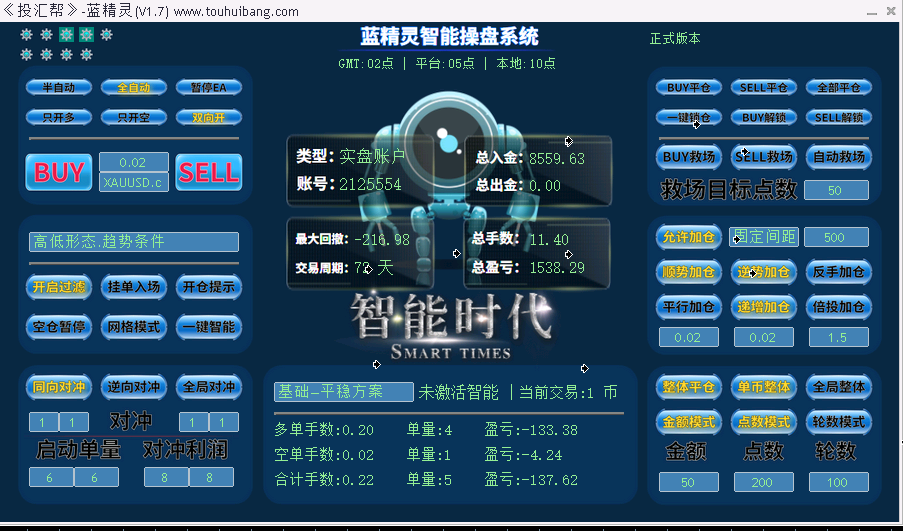Screen dimensions: 903x531
Task: Click 整体平仓 overall close
Action: 689,387
